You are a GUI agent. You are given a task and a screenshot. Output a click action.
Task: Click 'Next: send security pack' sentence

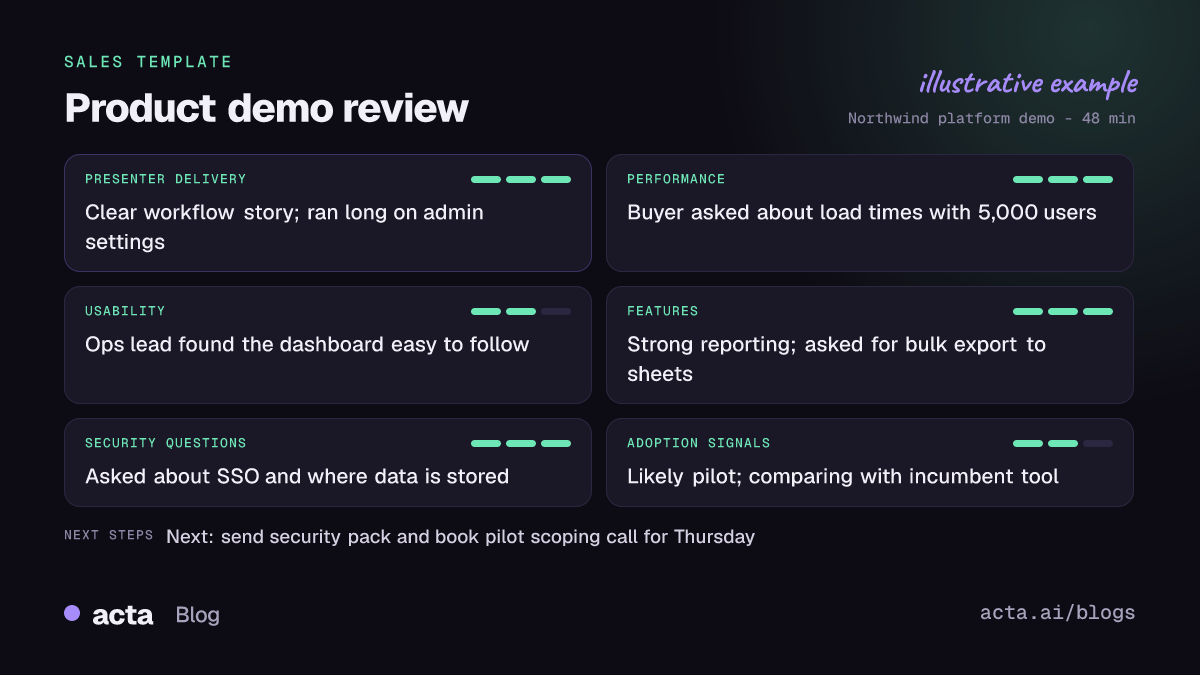[x=460, y=537]
